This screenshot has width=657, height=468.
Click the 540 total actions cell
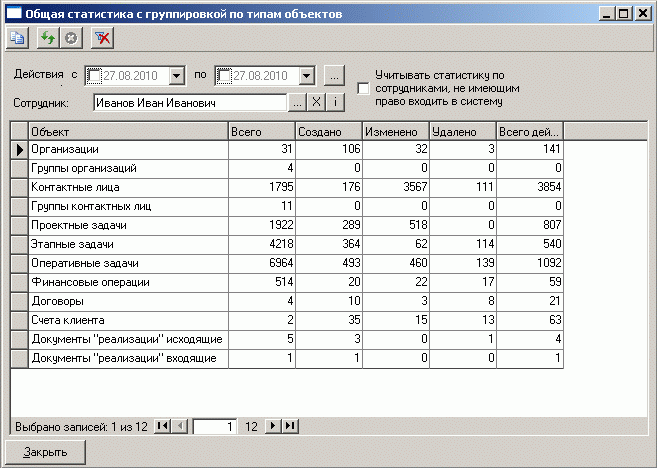coord(530,244)
